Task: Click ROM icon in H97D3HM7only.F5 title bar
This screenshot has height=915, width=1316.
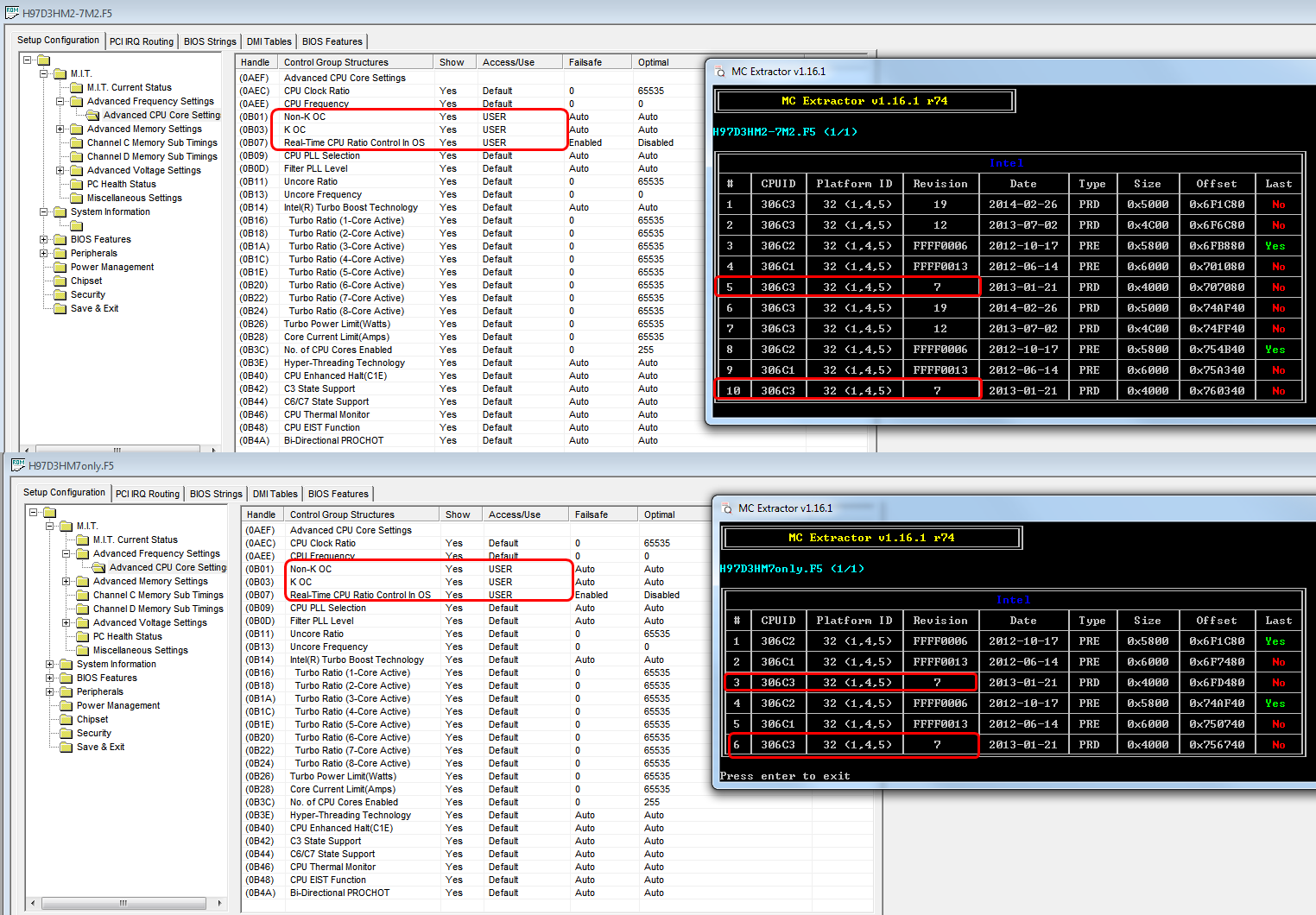Action: tap(18, 465)
